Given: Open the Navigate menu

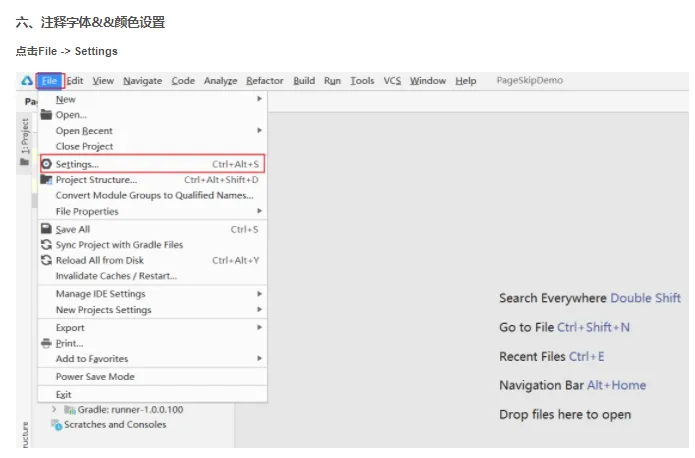Looking at the screenshot, I should 143,81.
